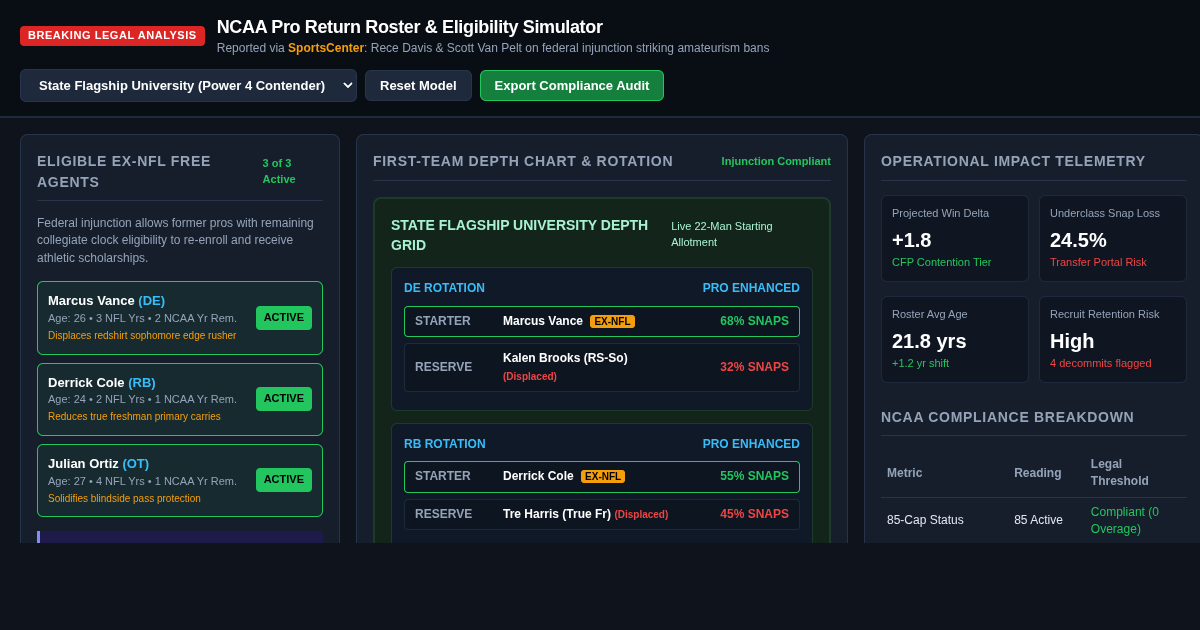Click the EX-NFL badge next to Derrick Cole

tap(603, 476)
